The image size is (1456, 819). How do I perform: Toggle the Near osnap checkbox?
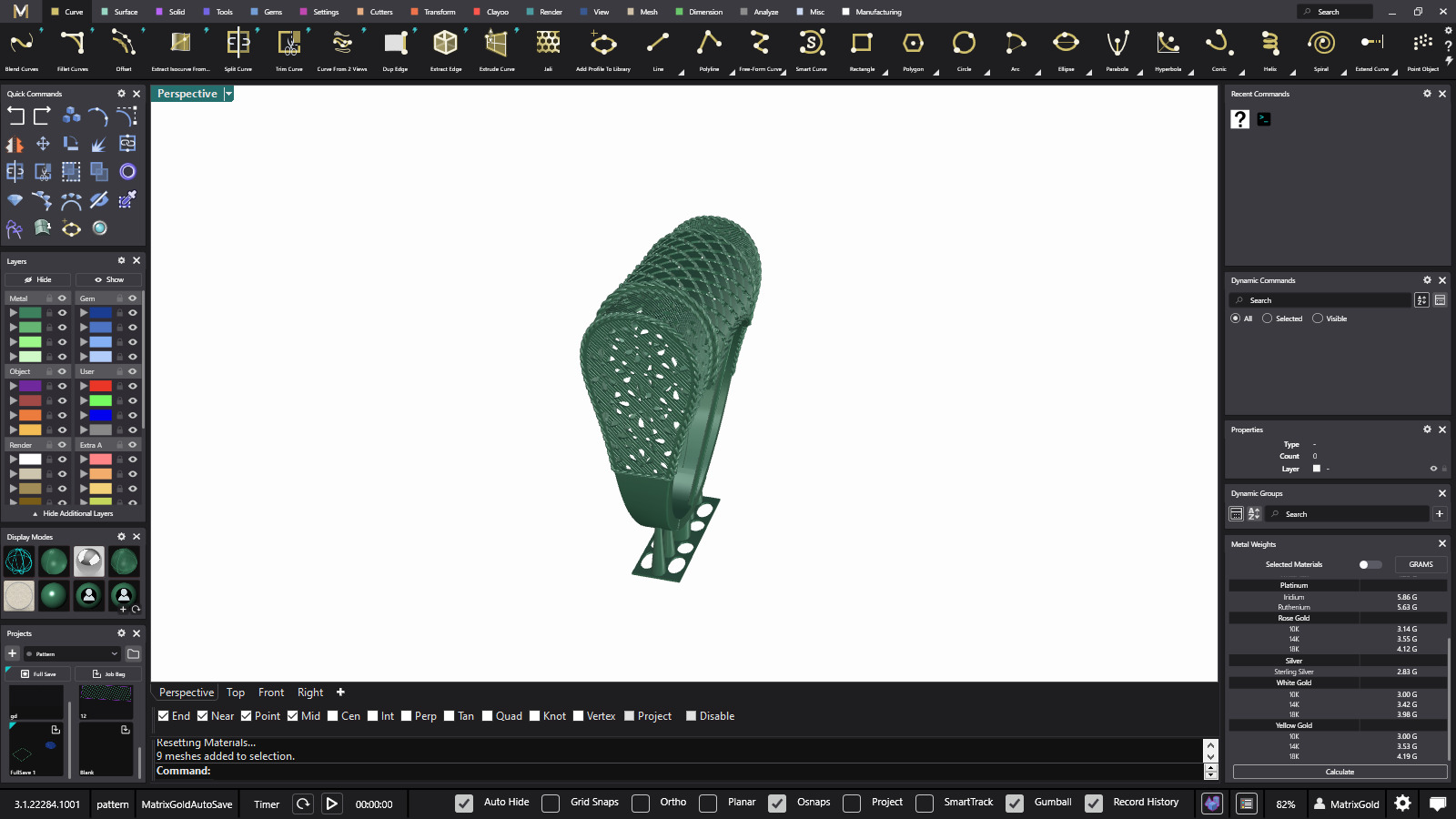203,716
